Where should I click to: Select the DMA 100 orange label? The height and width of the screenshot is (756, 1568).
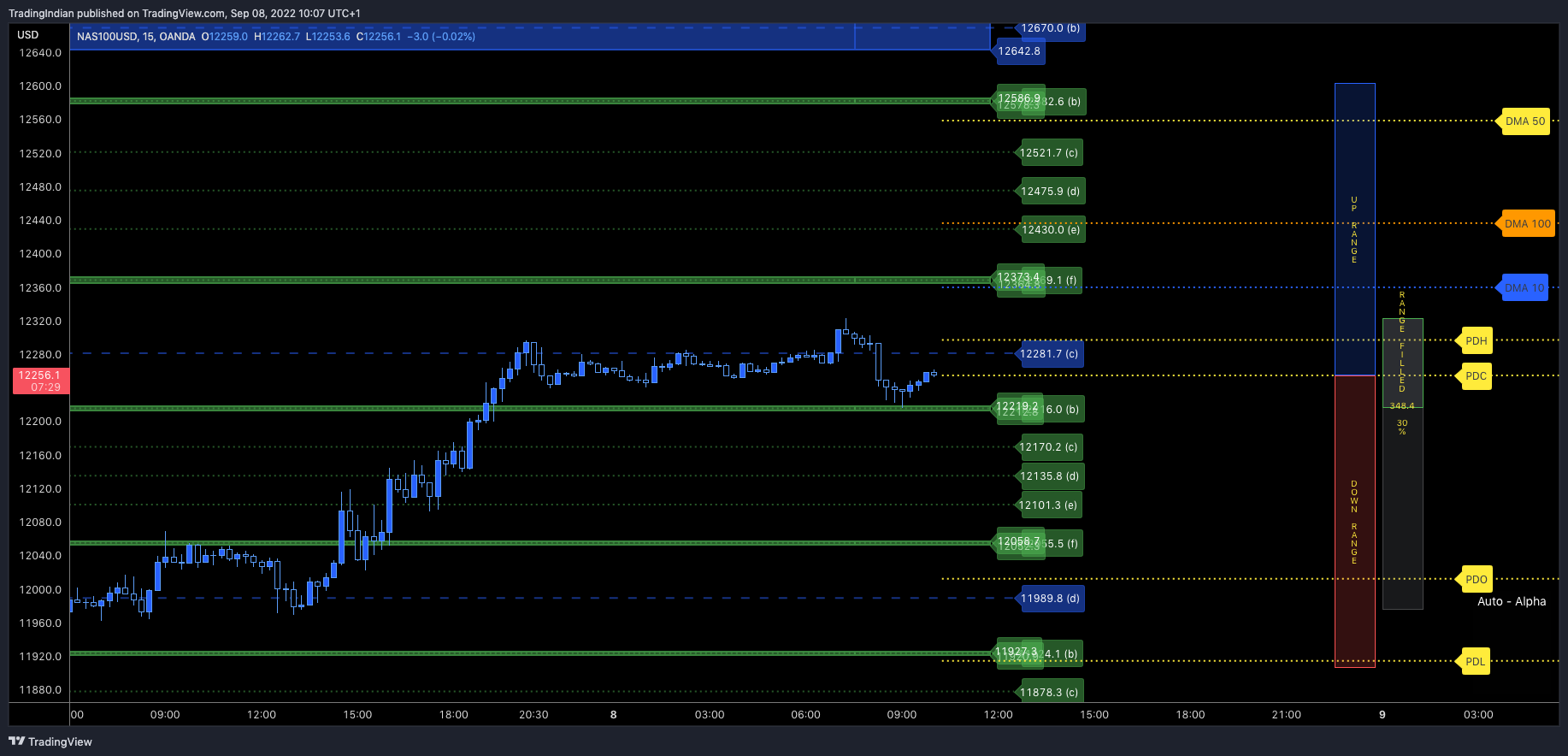[x=1527, y=224]
